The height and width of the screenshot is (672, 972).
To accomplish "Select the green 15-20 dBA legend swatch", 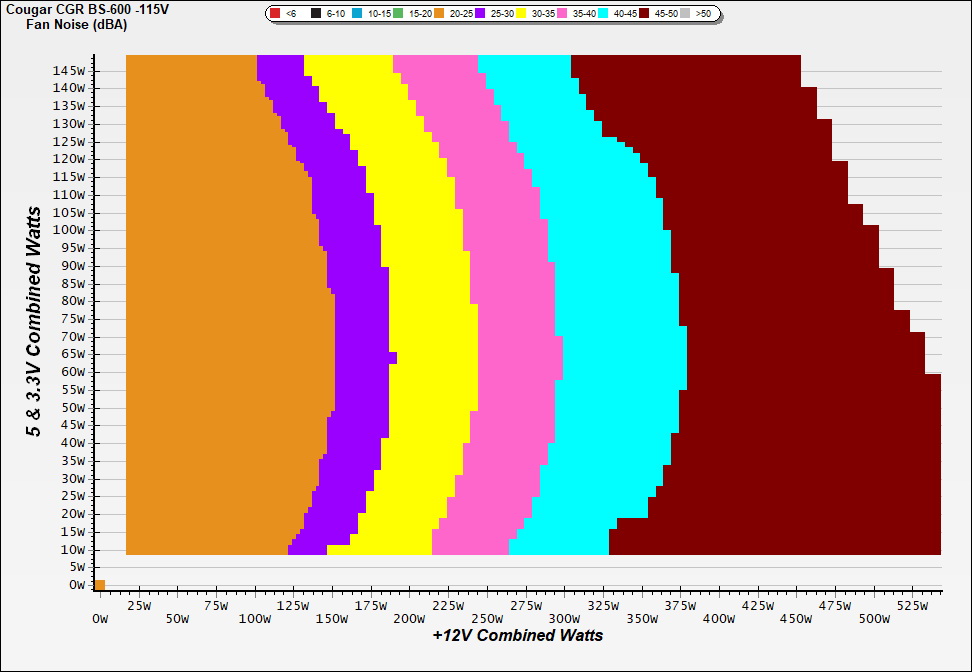I will tap(399, 14).
